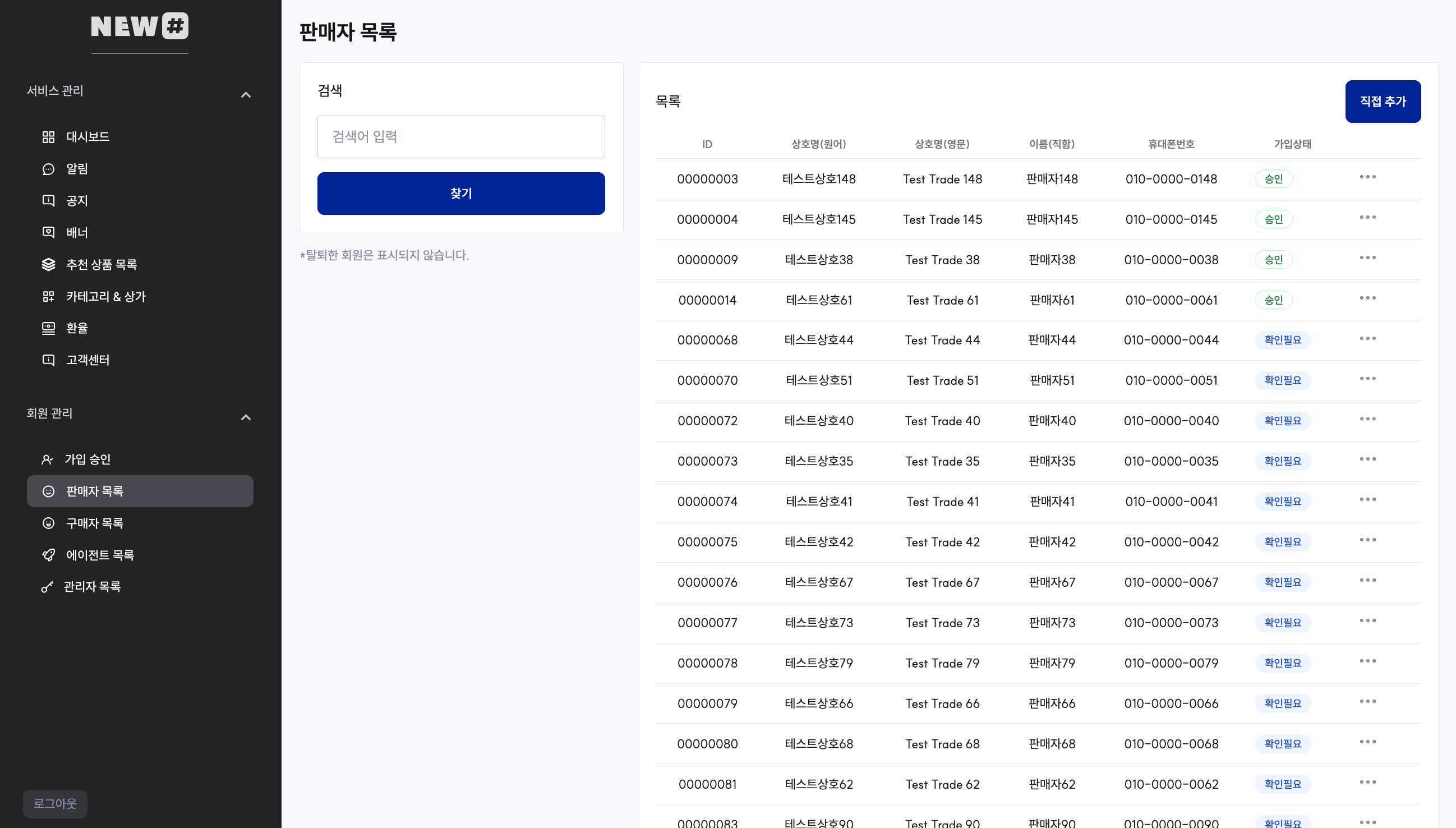Collapse the 서비스 관리 section chevron

(246, 95)
